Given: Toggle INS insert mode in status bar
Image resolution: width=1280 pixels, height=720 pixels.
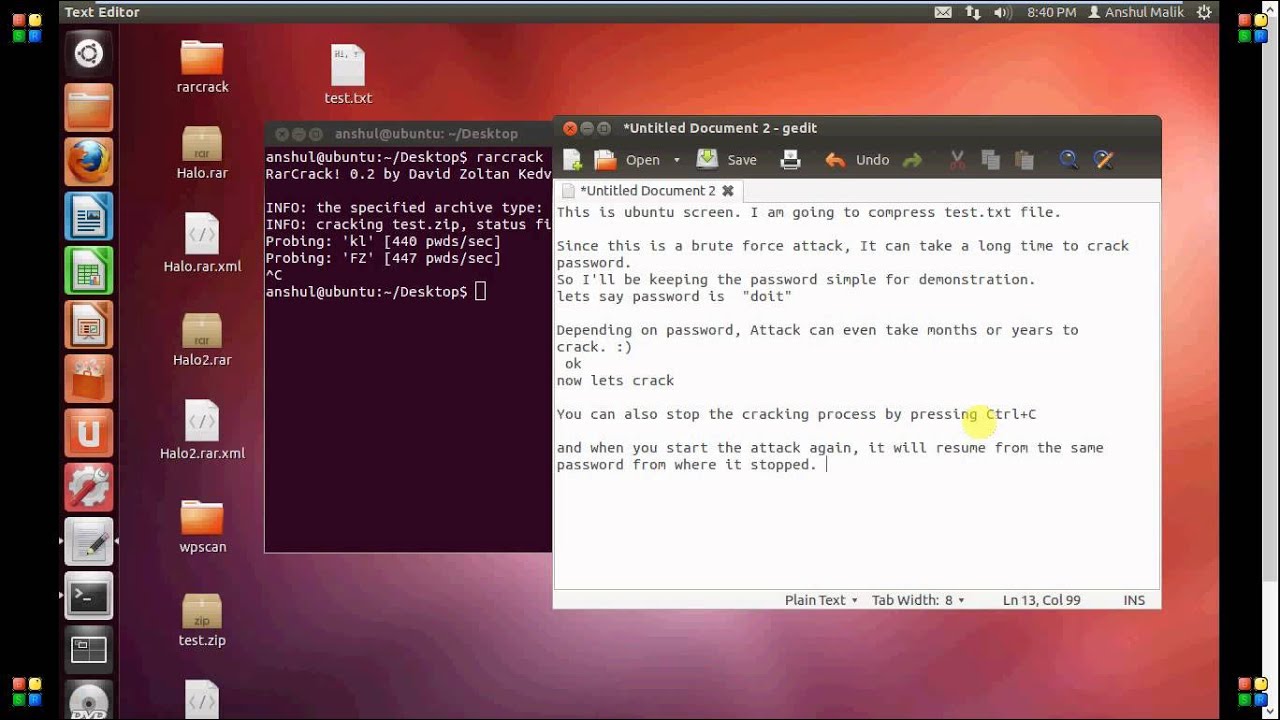Looking at the screenshot, I should (1134, 600).
